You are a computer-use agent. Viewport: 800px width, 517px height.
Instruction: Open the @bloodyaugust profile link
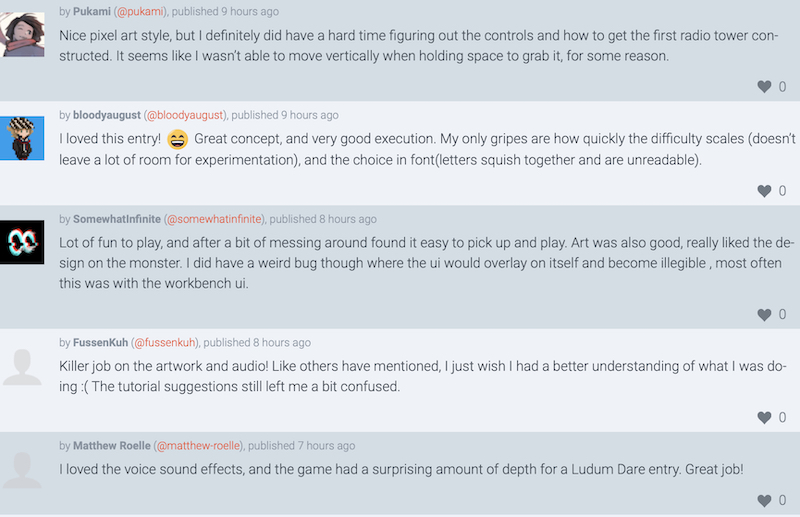pos(185,115)
